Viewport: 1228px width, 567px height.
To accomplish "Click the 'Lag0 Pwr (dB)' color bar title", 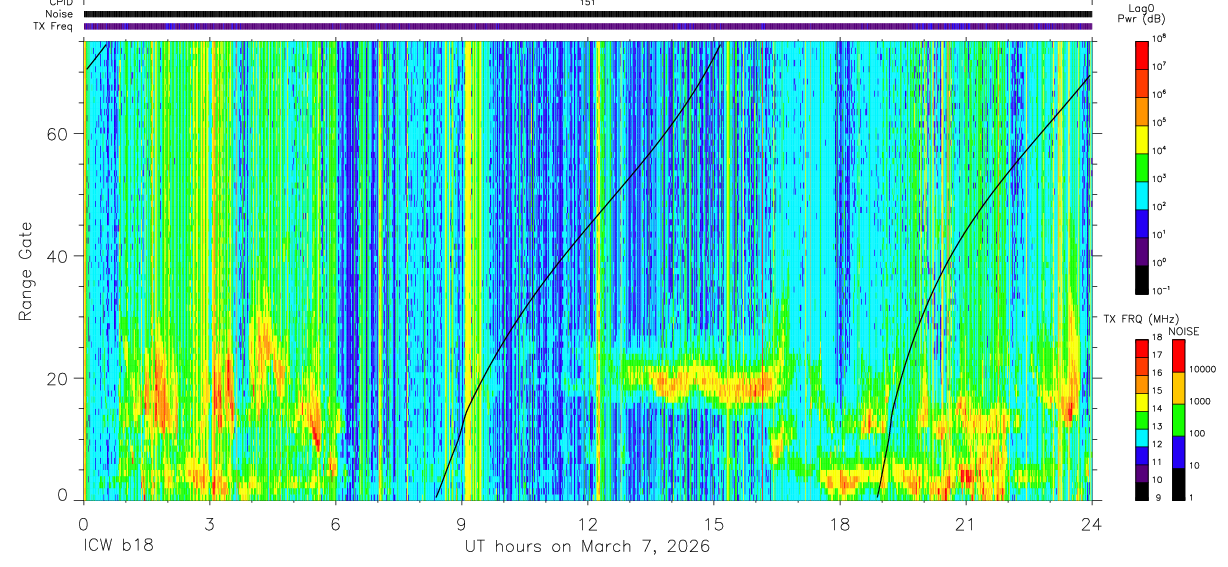I will coord(1141,14).
